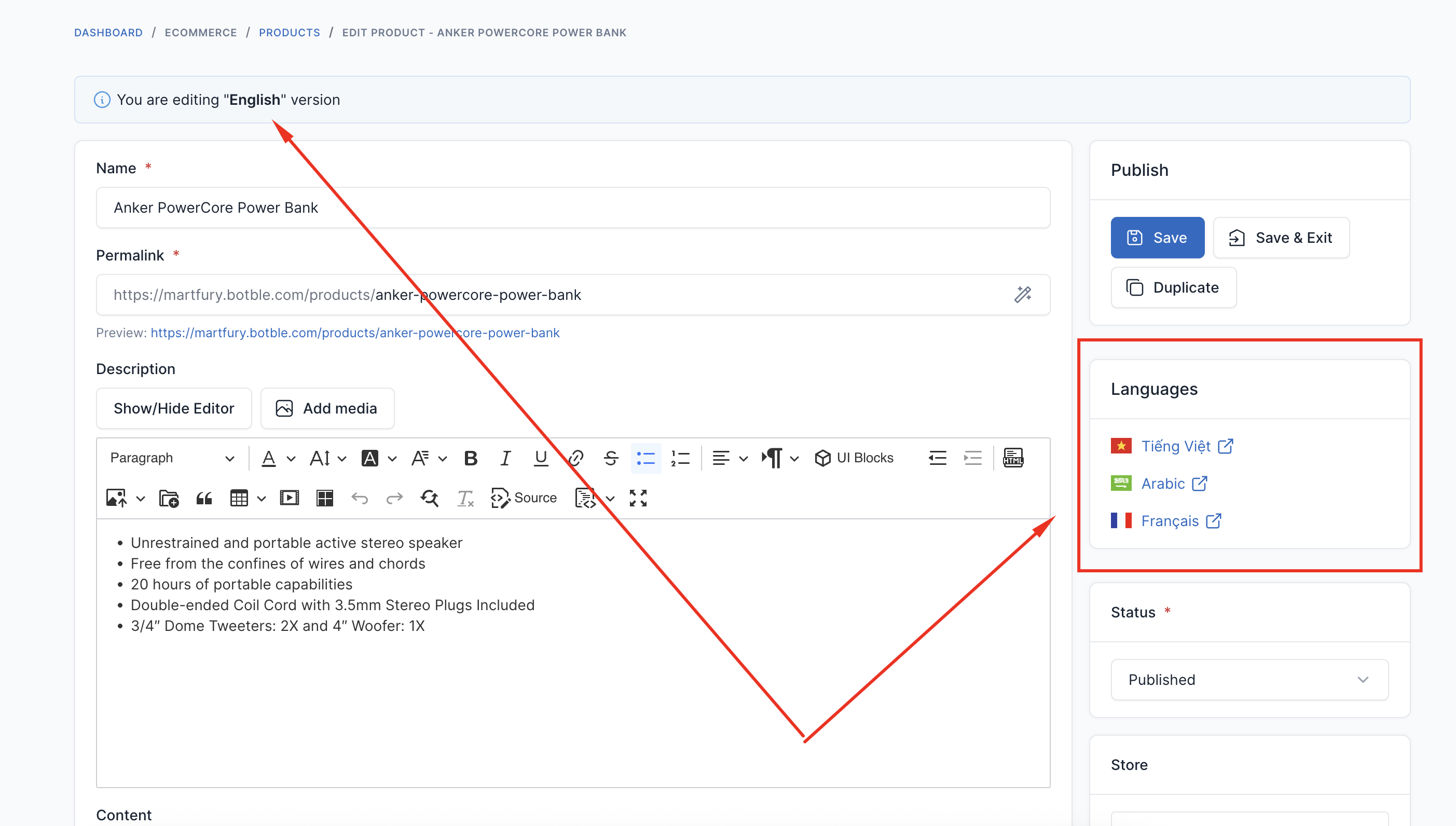Screen dimensions: 1456x826
Task: Decrease indent in editor toolbar
Action: [x=937, y=458]
